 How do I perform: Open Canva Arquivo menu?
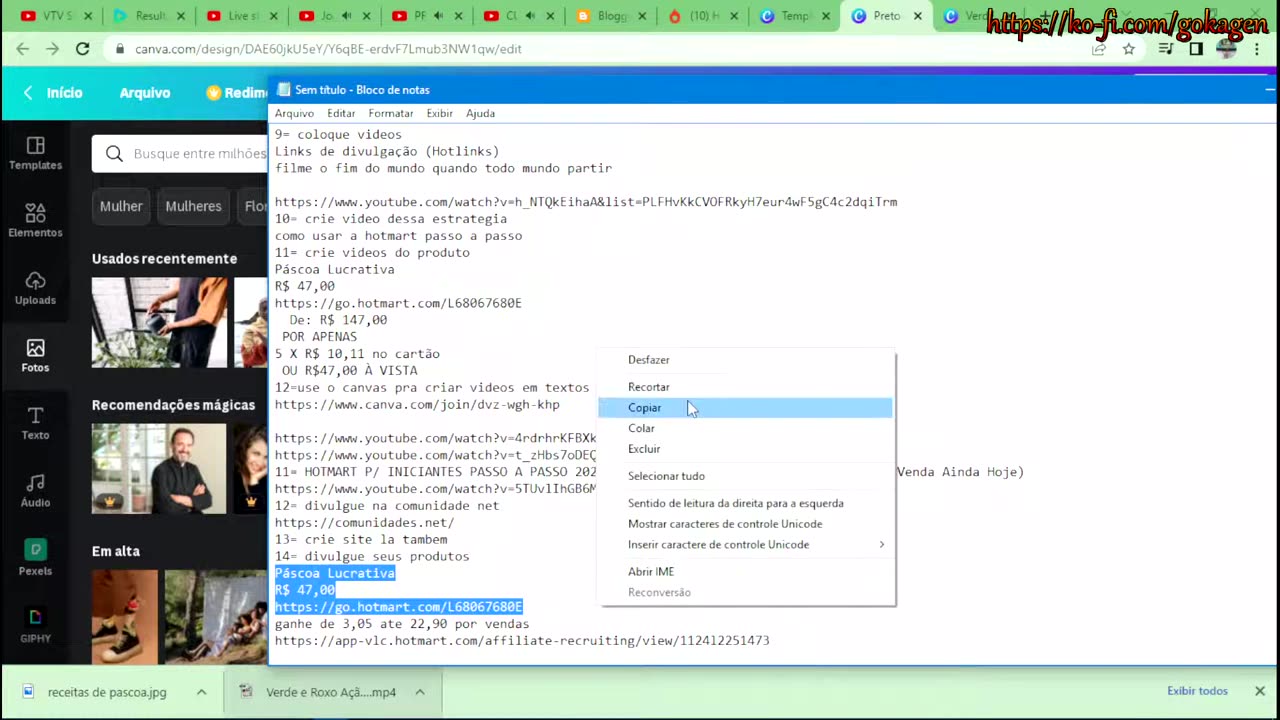[145, 92]
